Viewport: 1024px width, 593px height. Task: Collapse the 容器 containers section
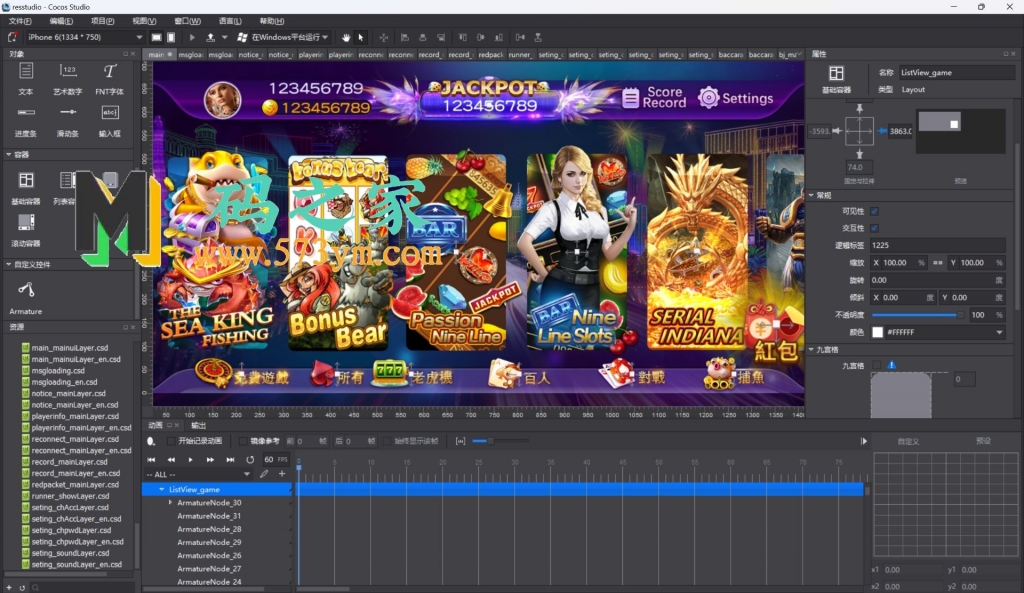pos(8,154)
